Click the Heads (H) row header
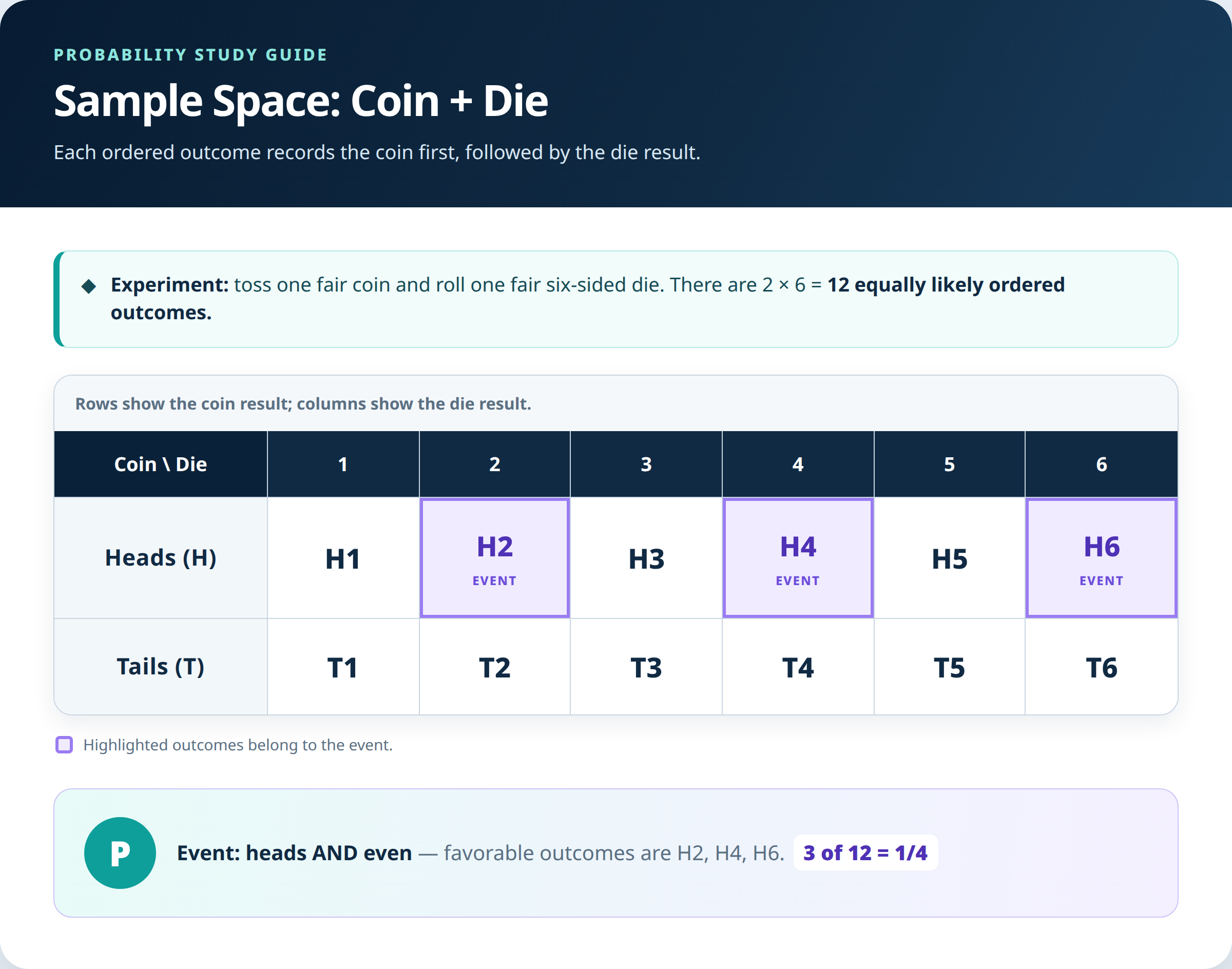Screen dimensions: 1232x969 tap(161, 558)
